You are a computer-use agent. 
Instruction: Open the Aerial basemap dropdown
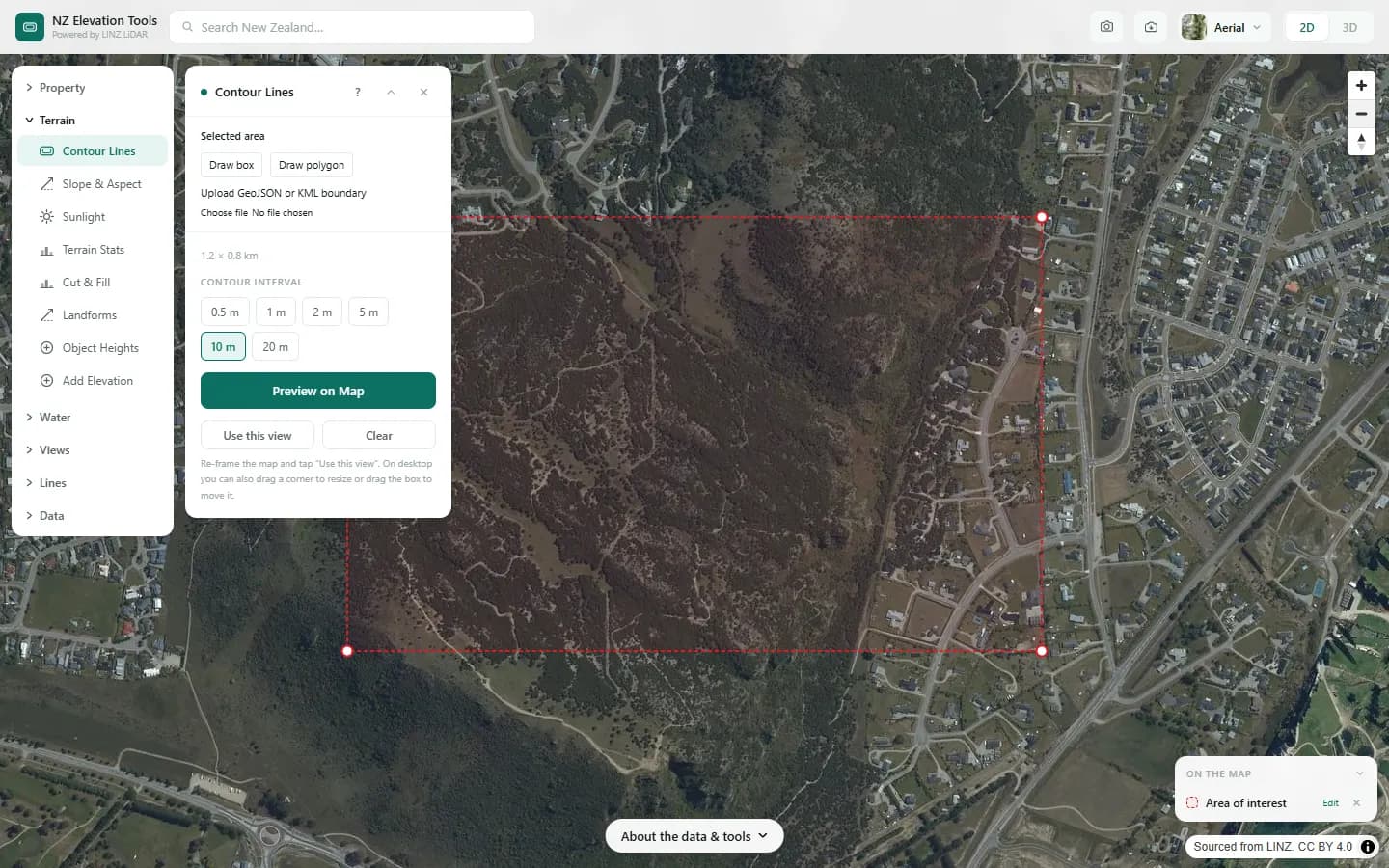tap(1224, 27)
